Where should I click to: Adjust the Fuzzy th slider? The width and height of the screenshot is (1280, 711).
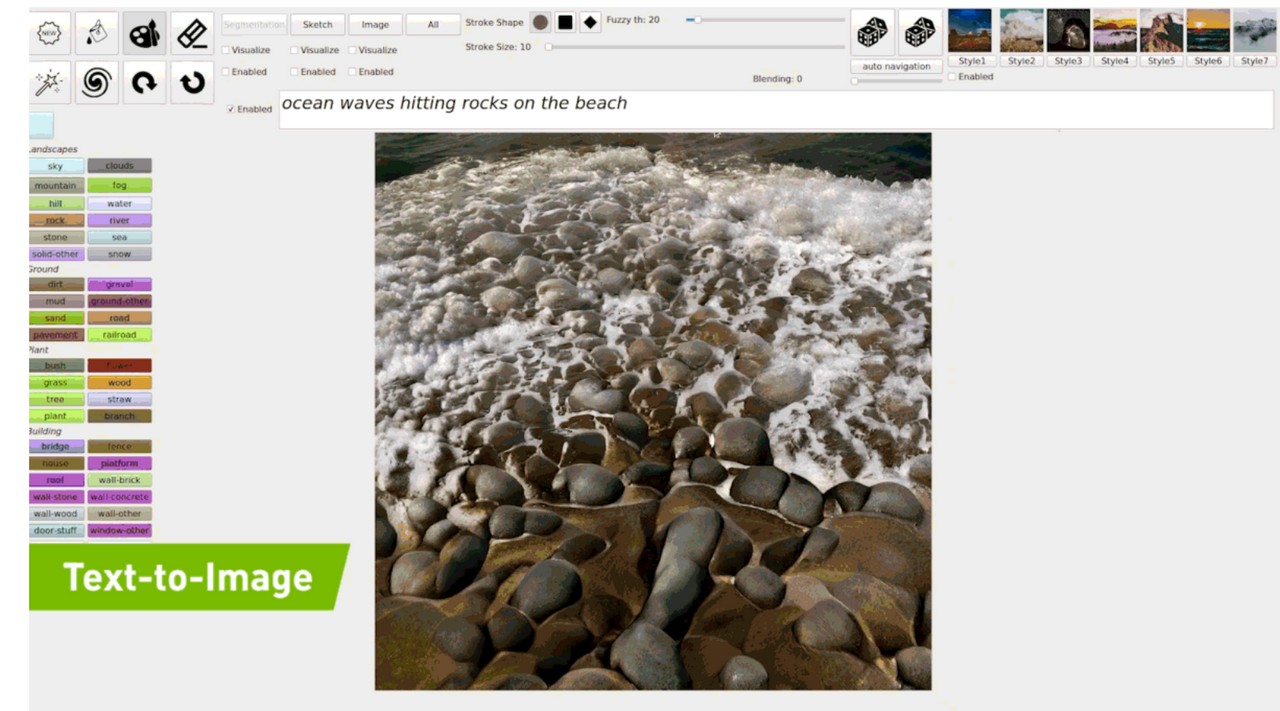(697, 20)
